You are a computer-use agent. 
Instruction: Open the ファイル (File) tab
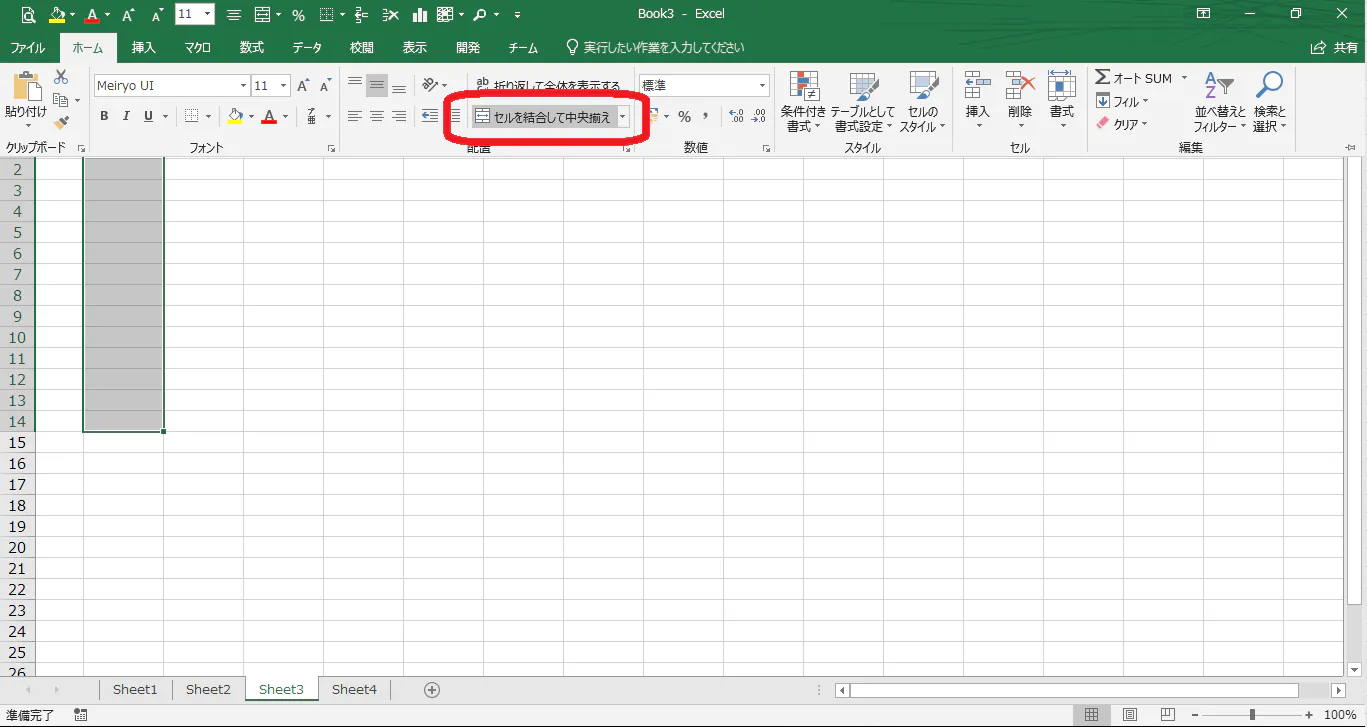click(x=27, y=48)
